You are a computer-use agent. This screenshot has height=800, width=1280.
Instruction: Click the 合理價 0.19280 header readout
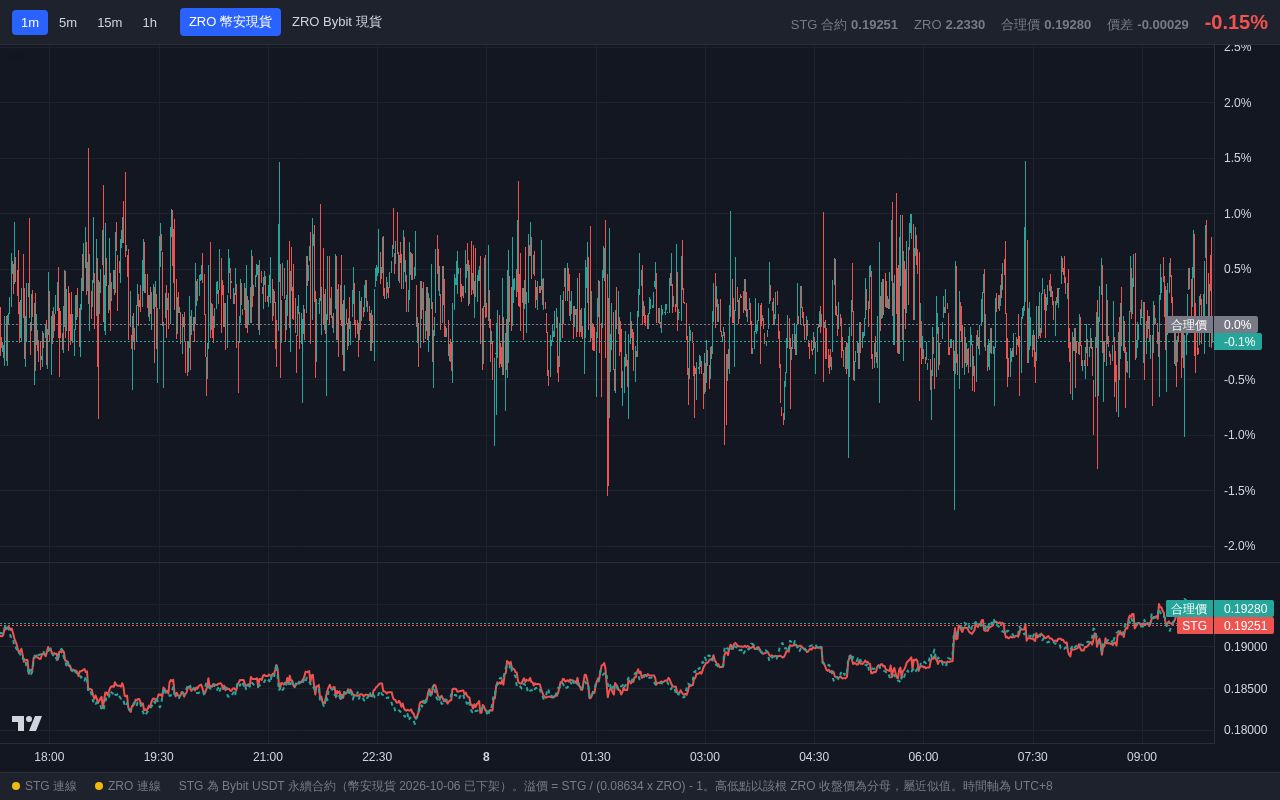[1046, 24]
